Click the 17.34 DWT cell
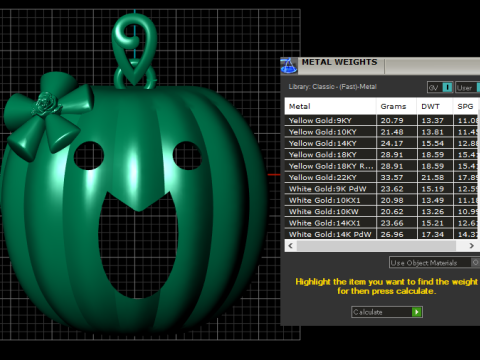Viewport: 480px width, 360px height. 435,234
